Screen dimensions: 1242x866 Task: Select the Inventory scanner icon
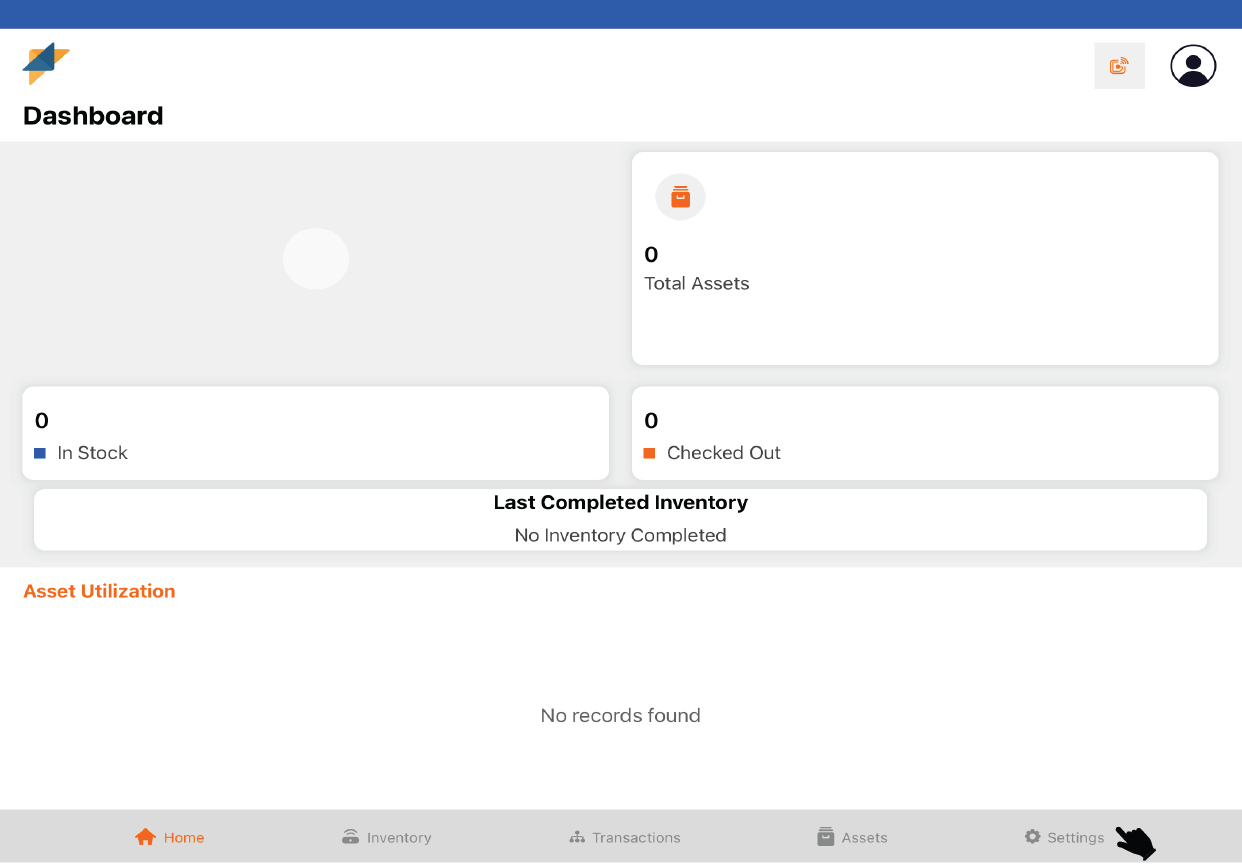pos(350,837)
